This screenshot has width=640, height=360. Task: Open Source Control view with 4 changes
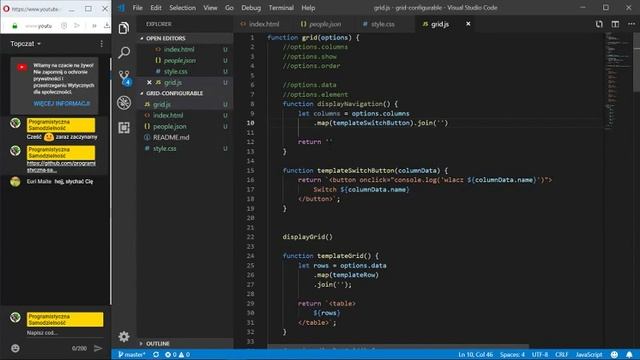(x=124, y=77)
